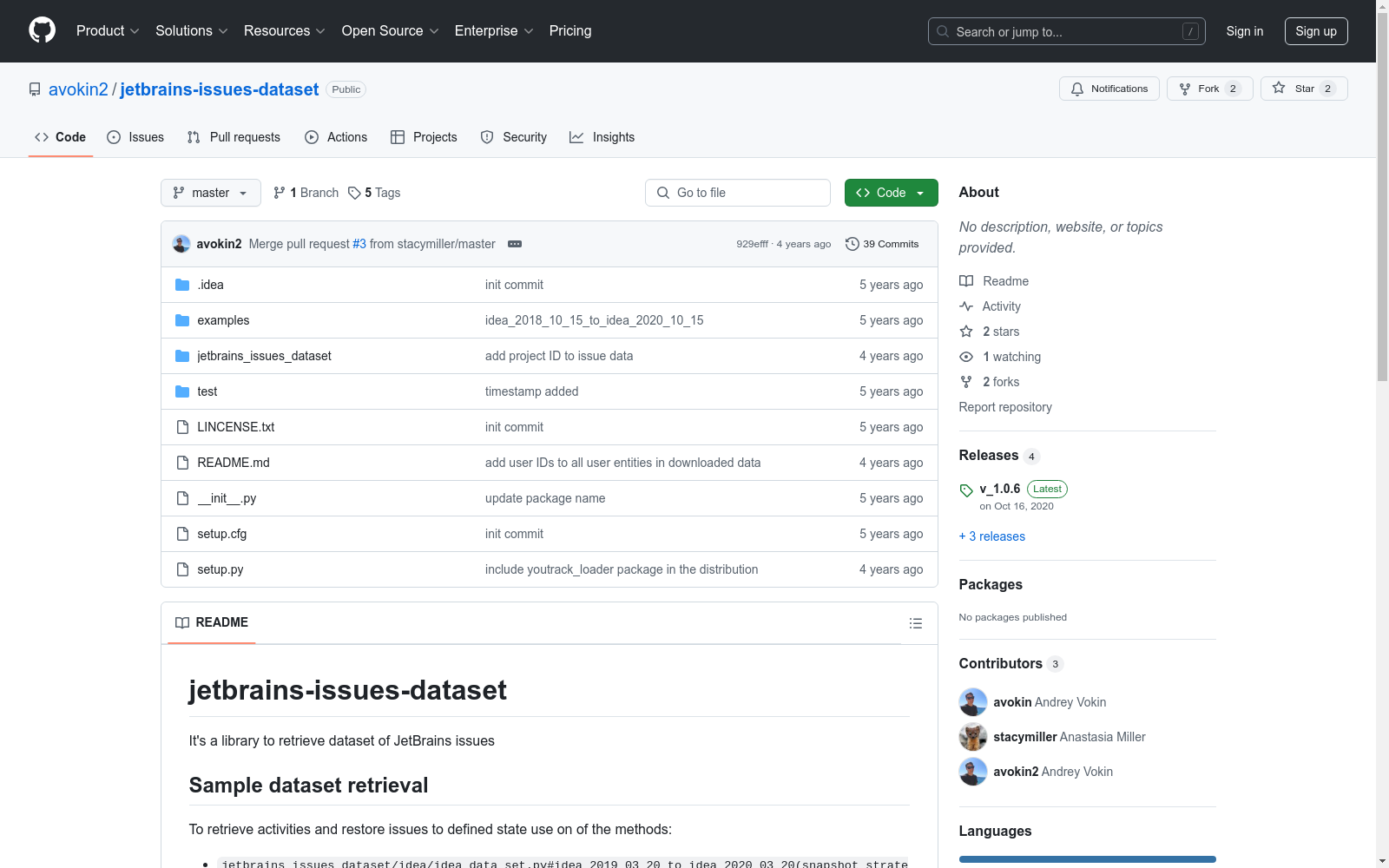This screenshot has width=1389, height=868.
Task: Open the Security tab
Action: 514,137
